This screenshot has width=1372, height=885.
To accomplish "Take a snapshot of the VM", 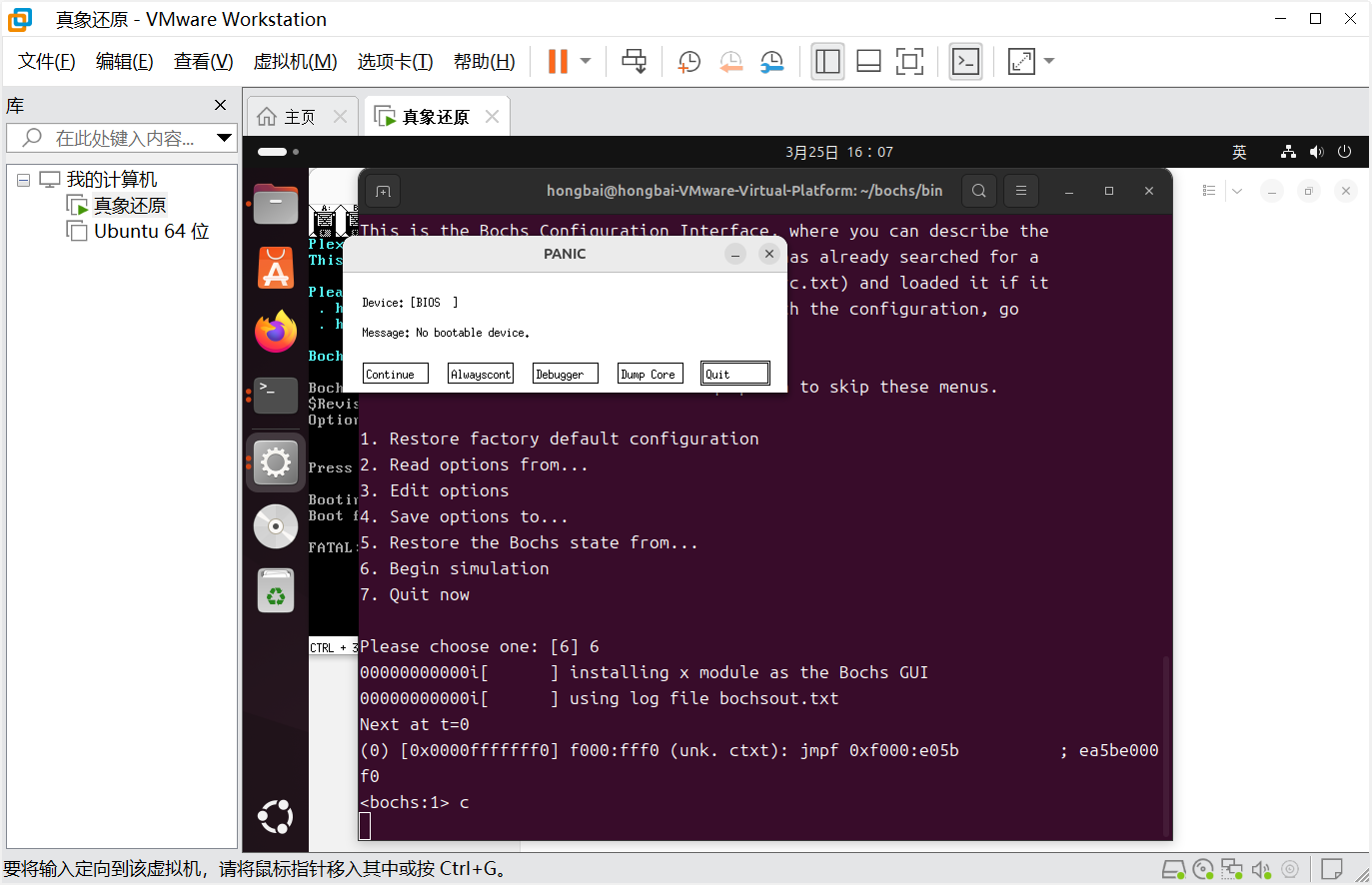I will click(x=688, y=62).
